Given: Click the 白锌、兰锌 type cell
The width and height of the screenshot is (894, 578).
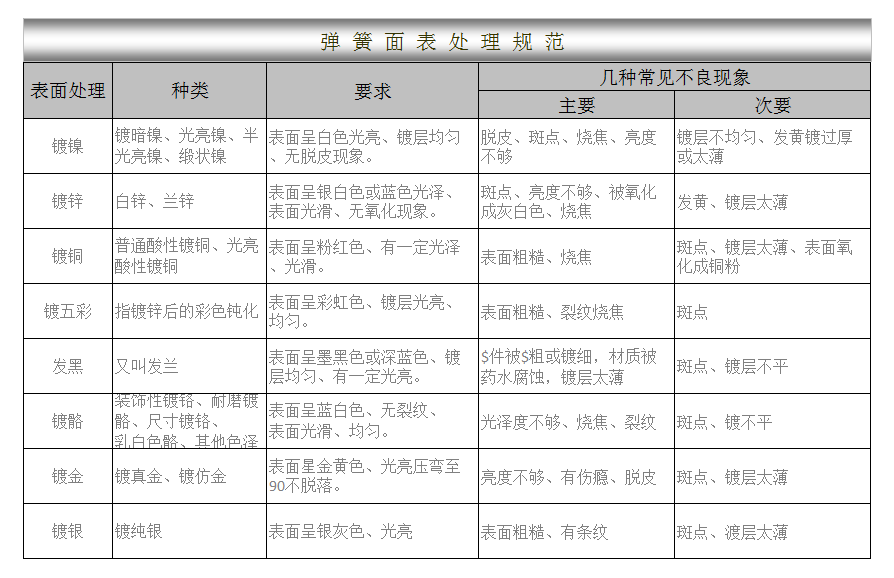Looking at the screenshot, I should click(x=189, y=201).
